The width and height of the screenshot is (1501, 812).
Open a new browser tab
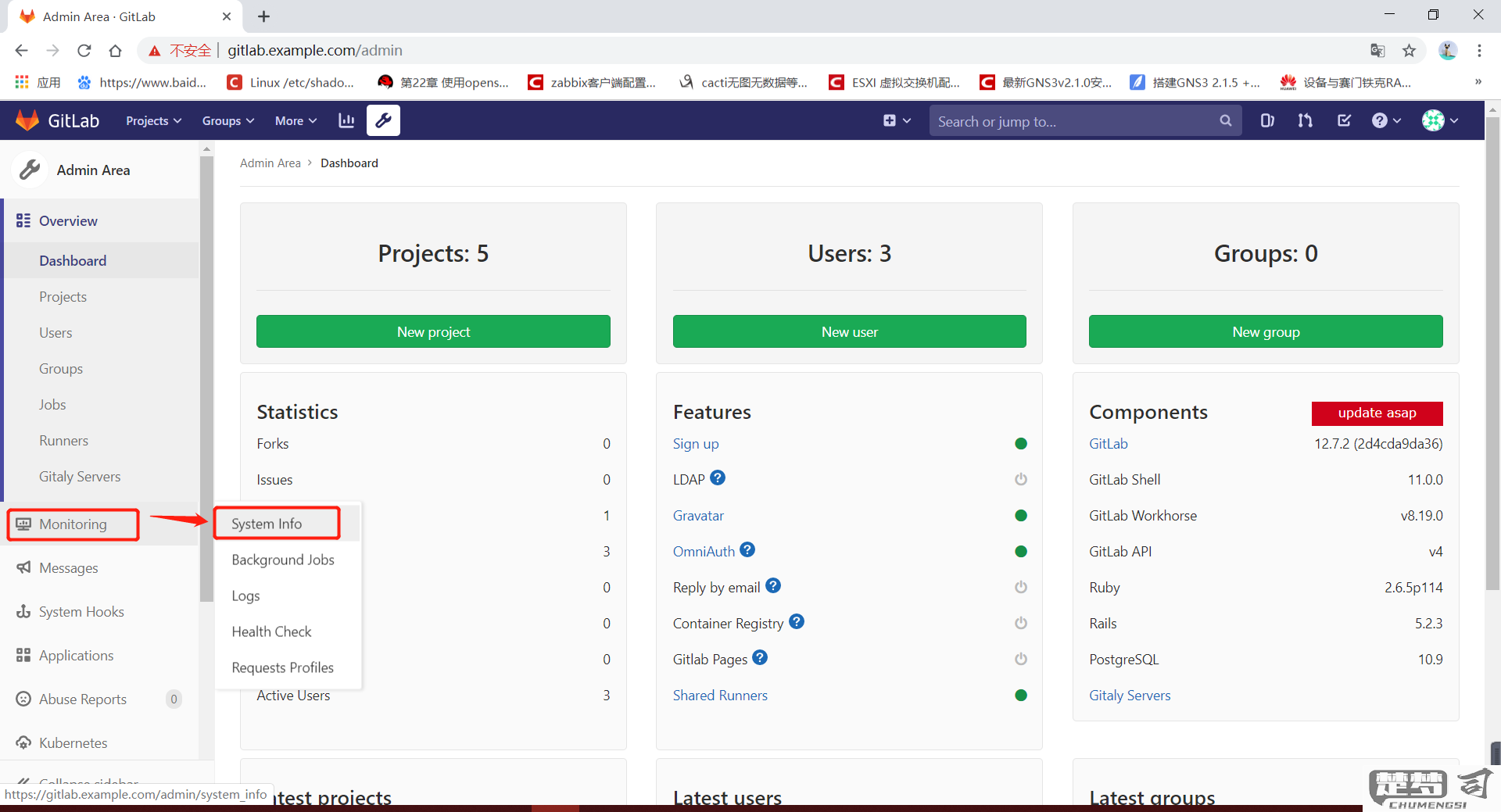point(264,16)
